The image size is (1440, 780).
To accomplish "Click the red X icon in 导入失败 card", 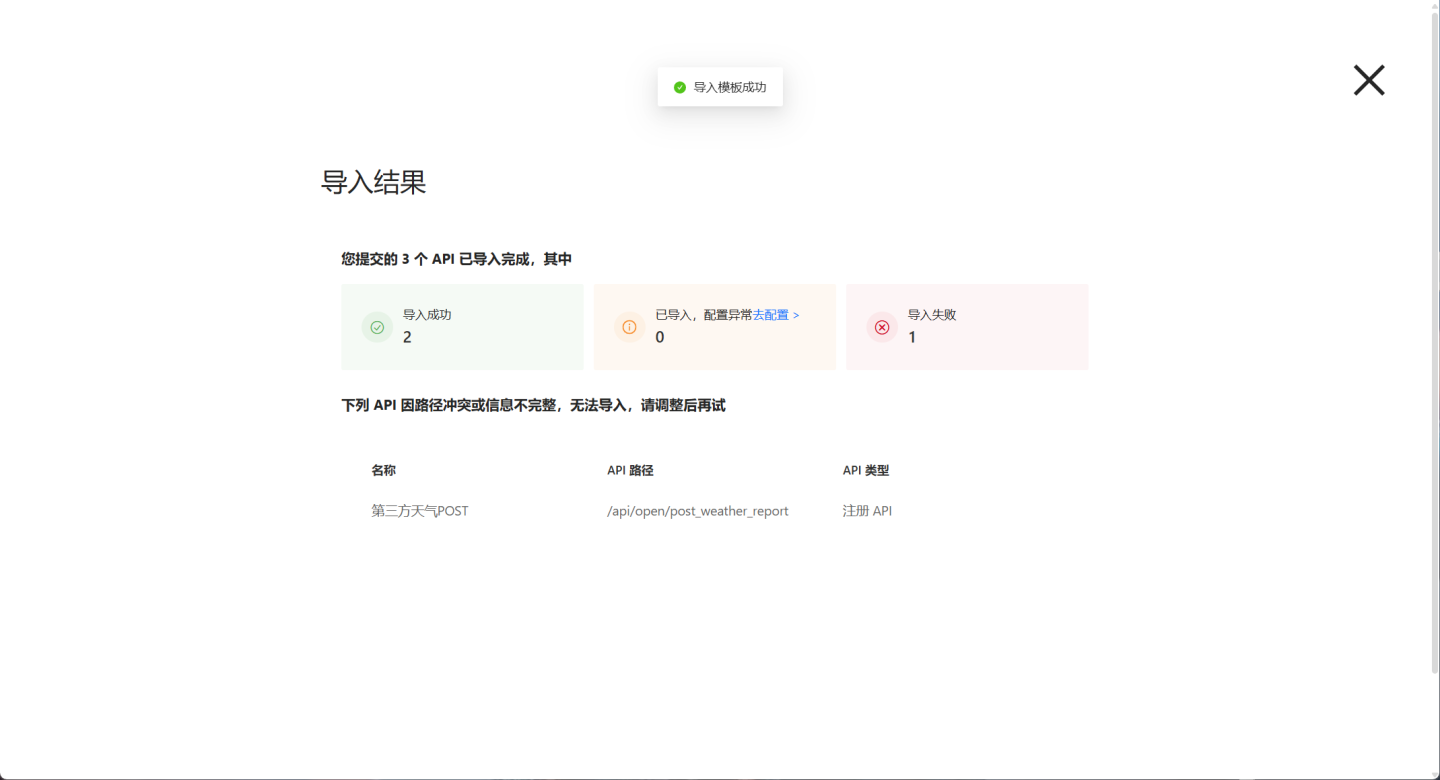I will pyautogui.click(x=882, y=327).
